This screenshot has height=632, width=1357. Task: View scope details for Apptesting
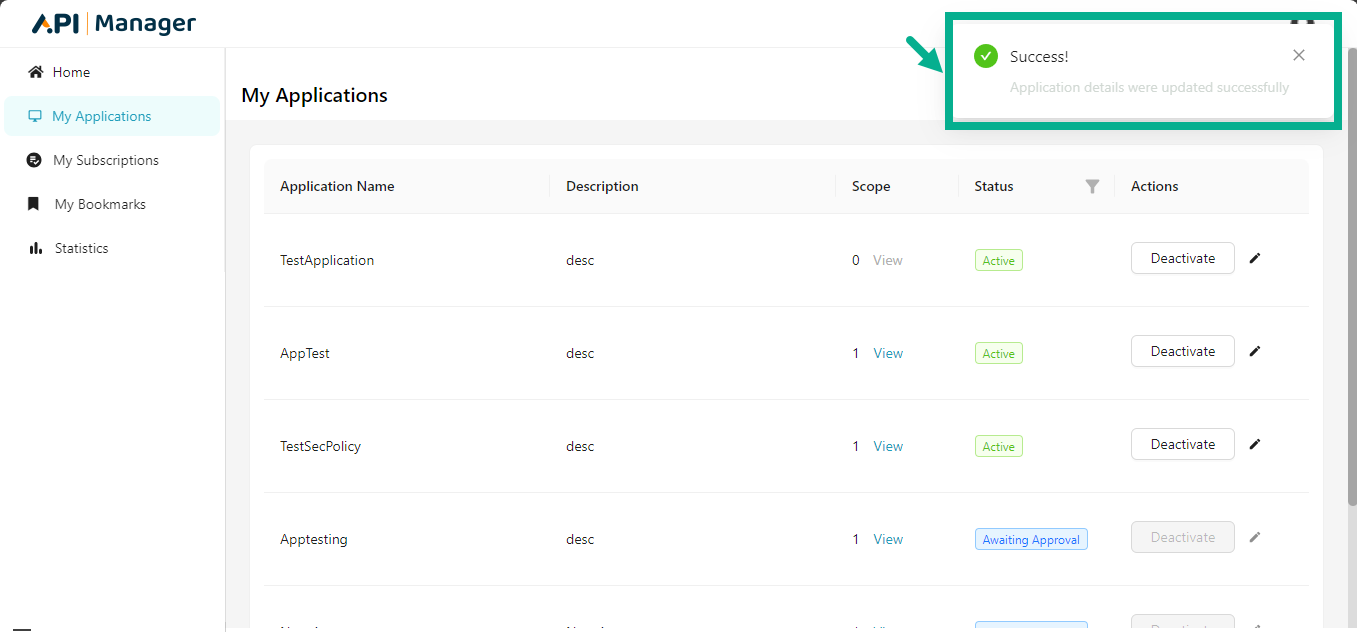pos(887,539)
